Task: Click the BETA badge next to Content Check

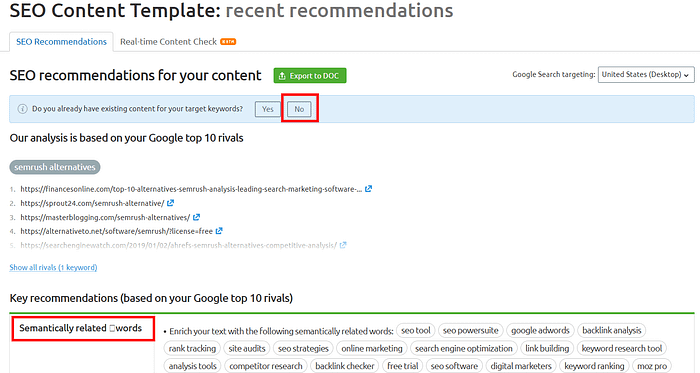Action: [x=228, y=41]
